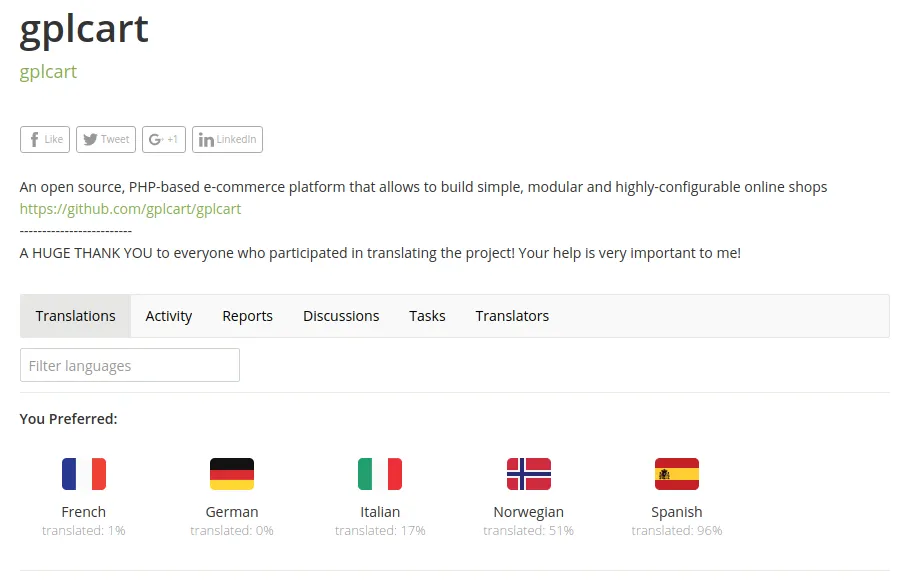Click the 'translated: 0%' text
Image resolution: width=913 pixels, height=582 pixels.
[x=232, y=531]
